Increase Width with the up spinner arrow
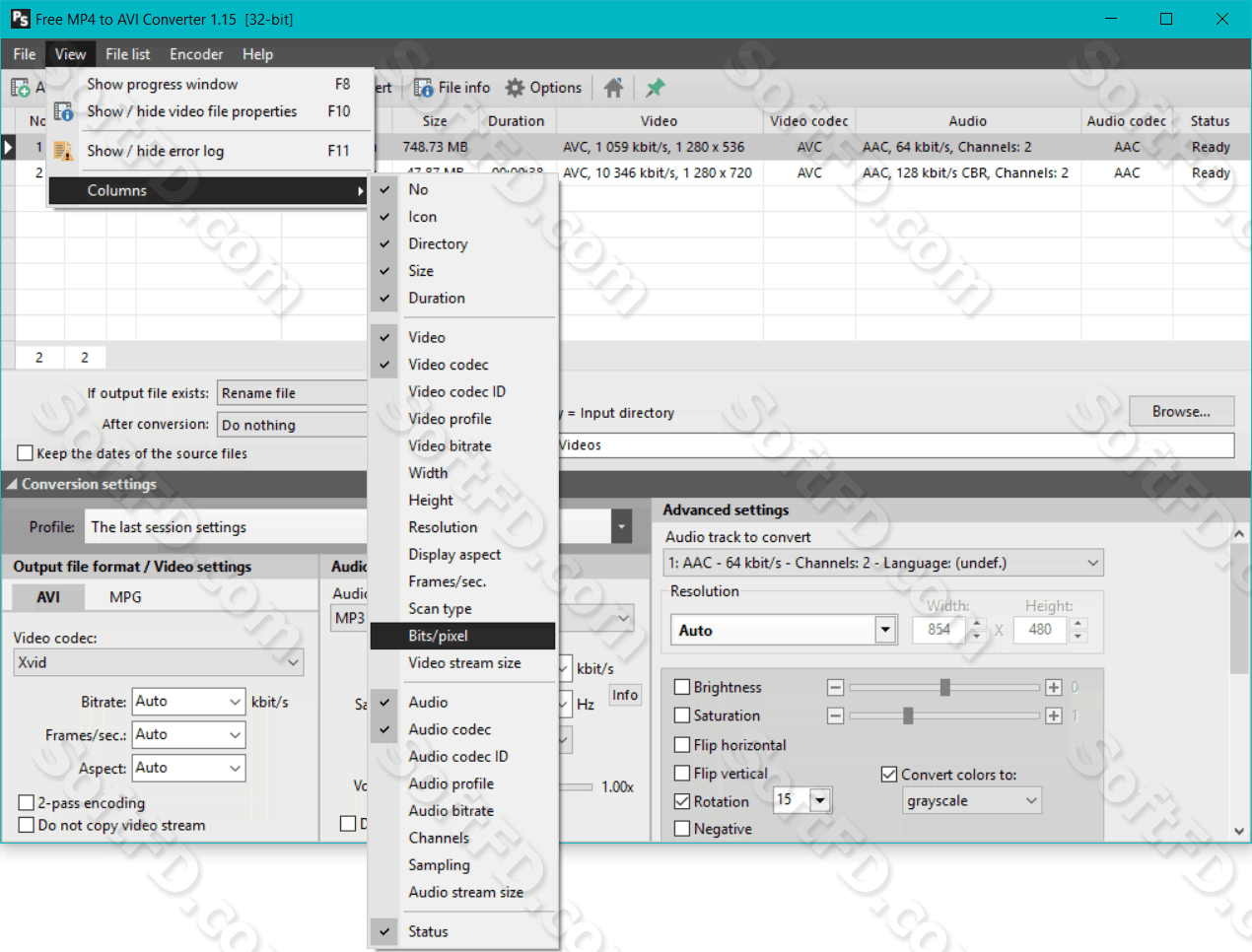Viewport: 1252px width, 952px height. pos(977,623)
